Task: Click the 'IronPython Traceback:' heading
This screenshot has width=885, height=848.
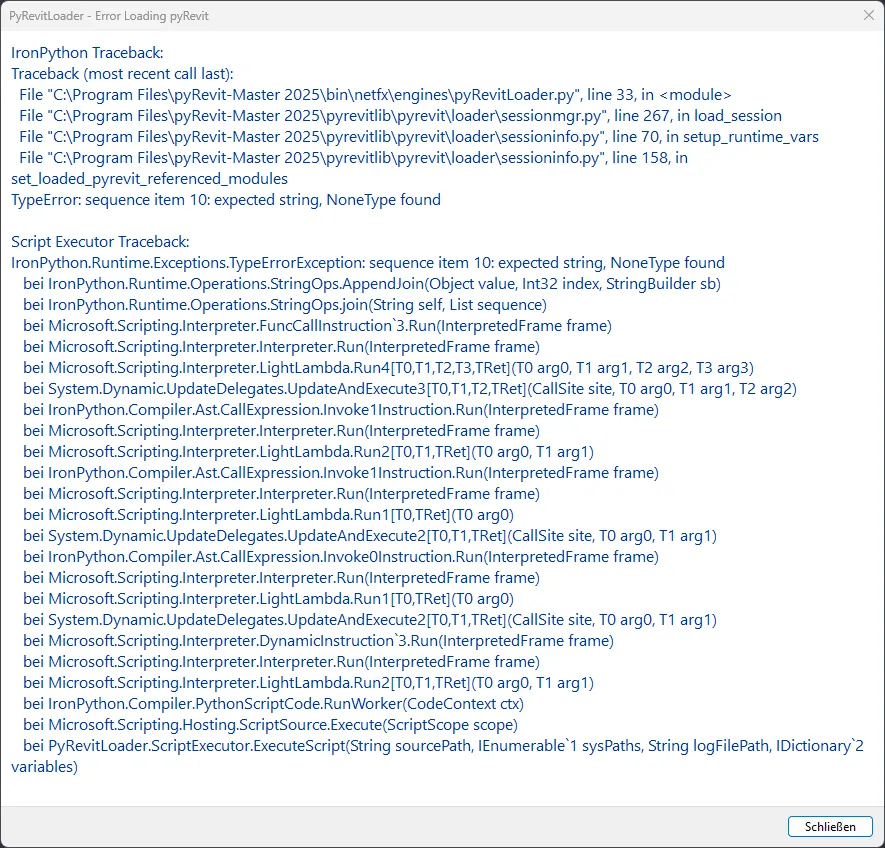Action: pos(87,53)
